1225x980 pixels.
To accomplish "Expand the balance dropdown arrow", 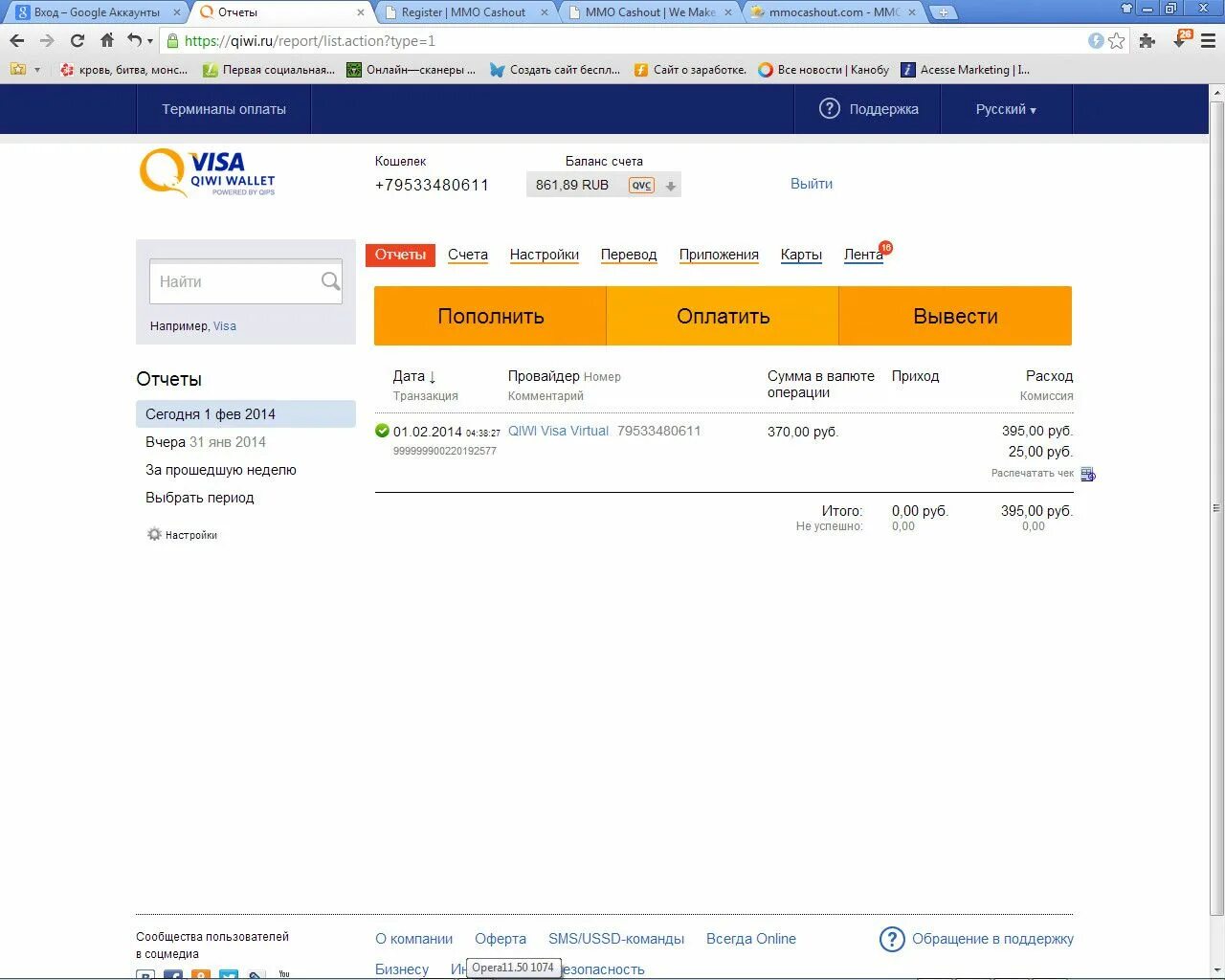I will [x=671, y=187].
